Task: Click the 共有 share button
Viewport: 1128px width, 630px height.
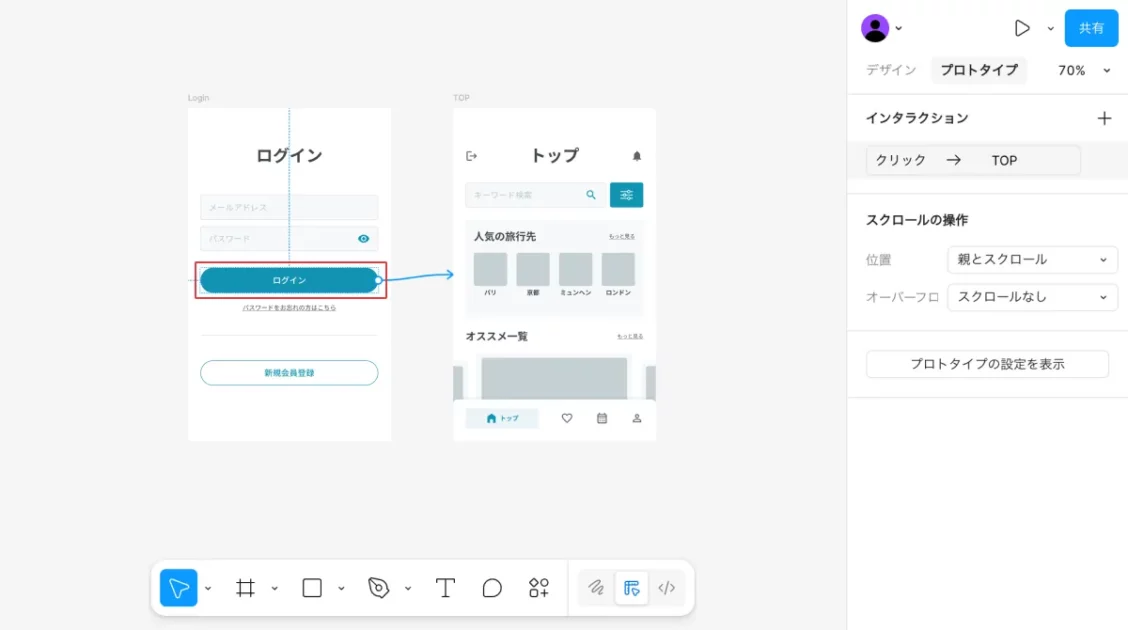Action: [1091, 28]
